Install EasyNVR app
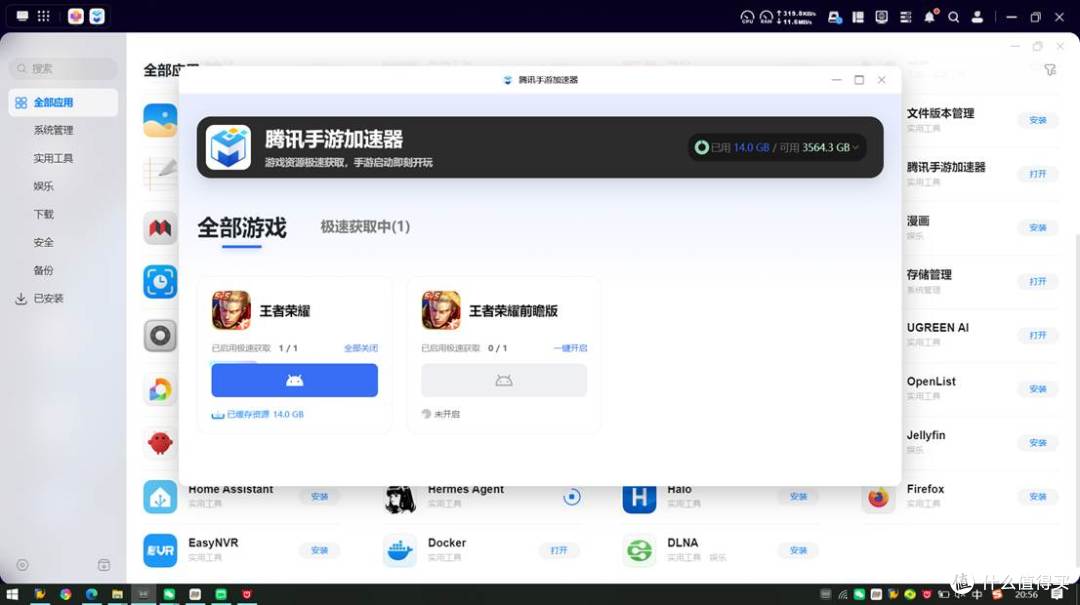The height and width of the screenshot is (605, 1080). [x=320, y=550]
